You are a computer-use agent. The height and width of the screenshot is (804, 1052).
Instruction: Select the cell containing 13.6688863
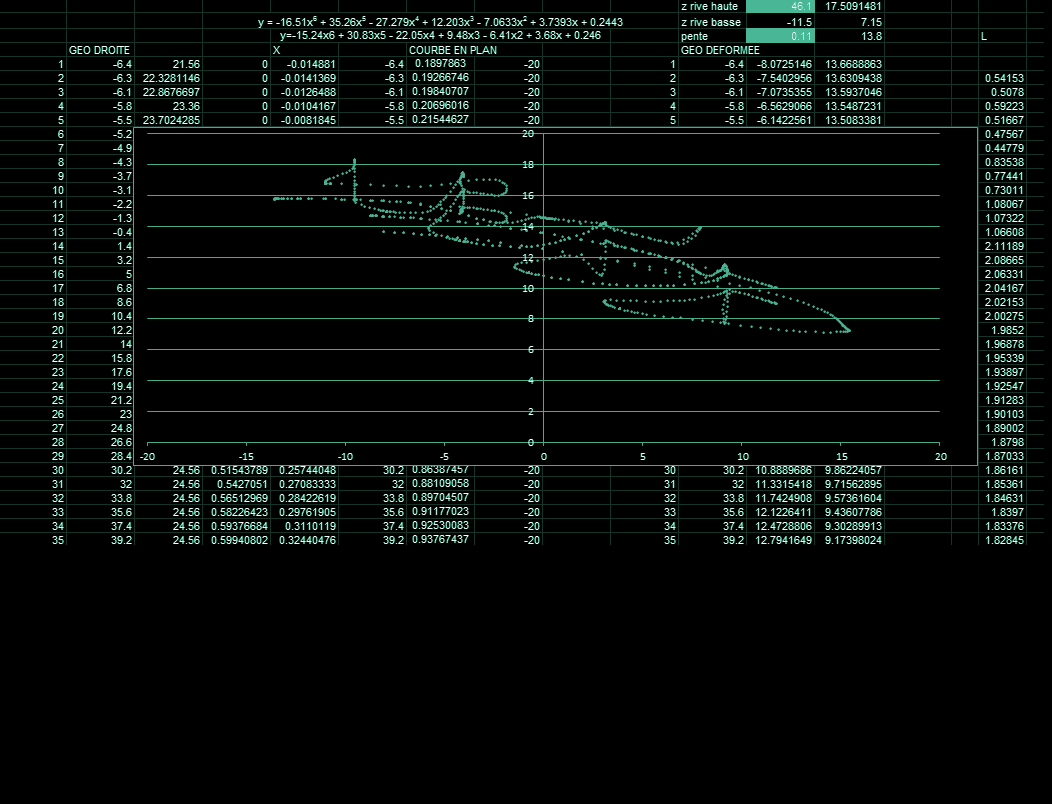click(849, 64)
